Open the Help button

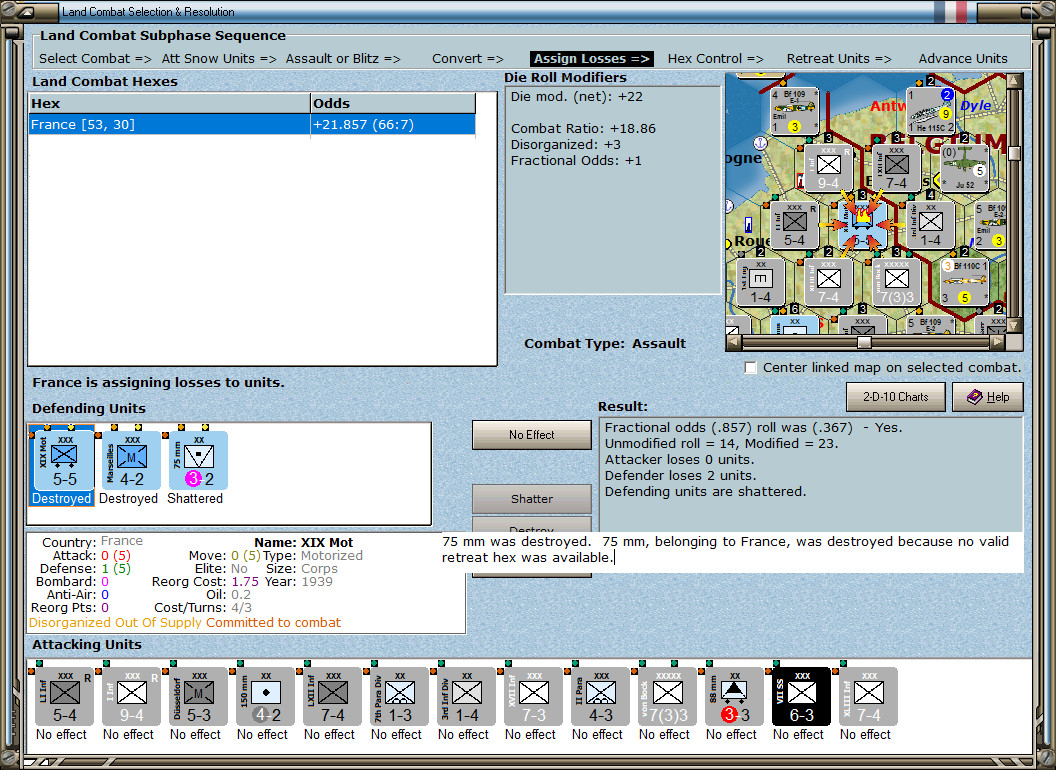(x=988, y=397)
